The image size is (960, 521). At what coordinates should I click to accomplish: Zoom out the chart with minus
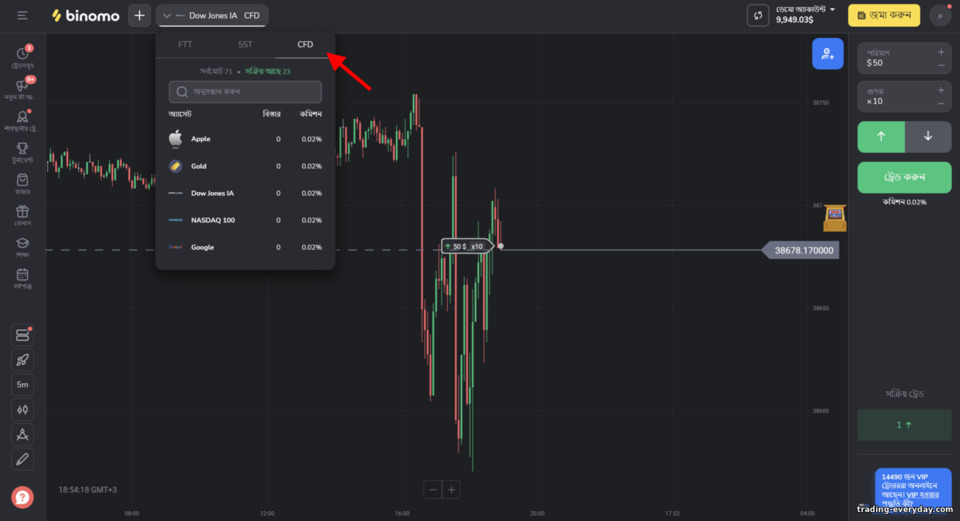(x=433, y=490)
